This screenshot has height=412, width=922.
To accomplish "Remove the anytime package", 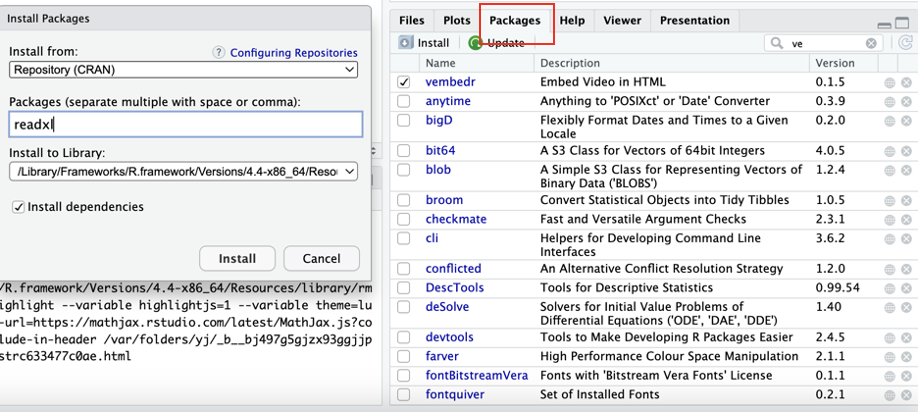I will tap(906, 101).
